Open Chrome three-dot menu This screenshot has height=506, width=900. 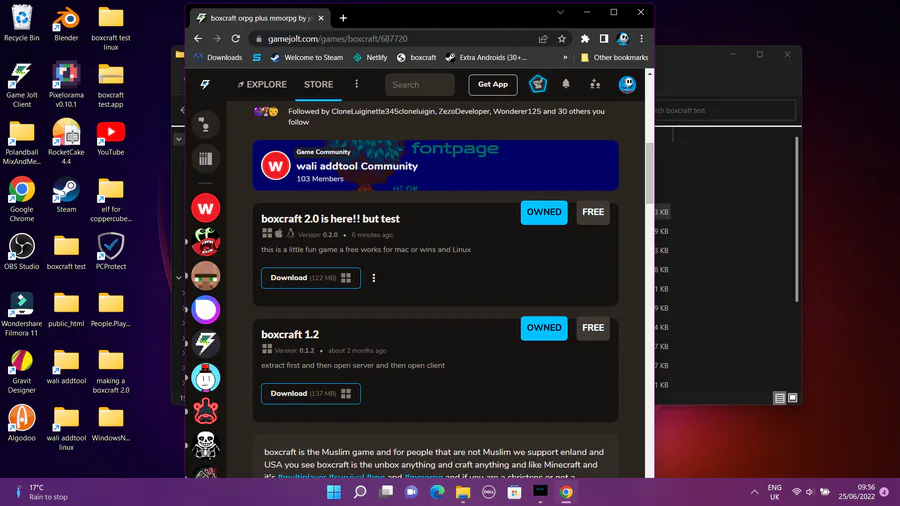coord(642,38)
